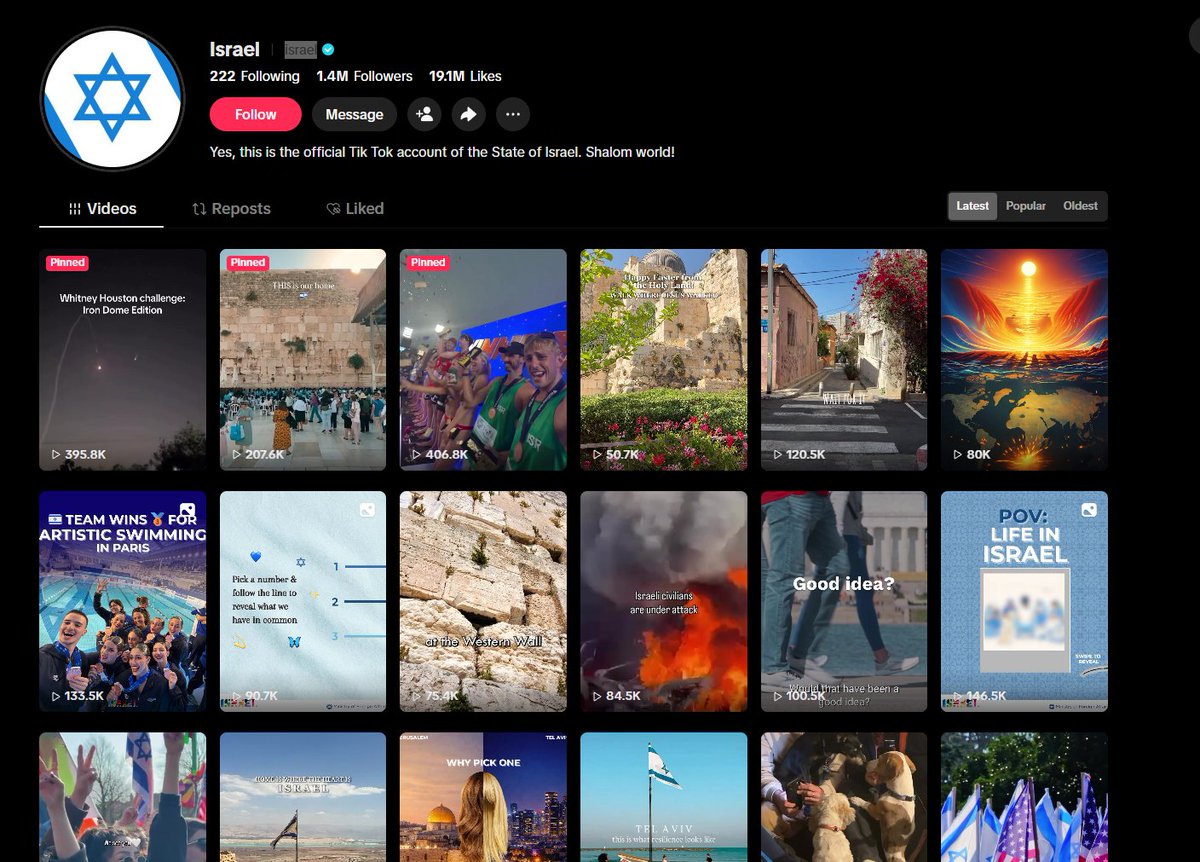Open the Good idea? video

click(x=844, y=601)
